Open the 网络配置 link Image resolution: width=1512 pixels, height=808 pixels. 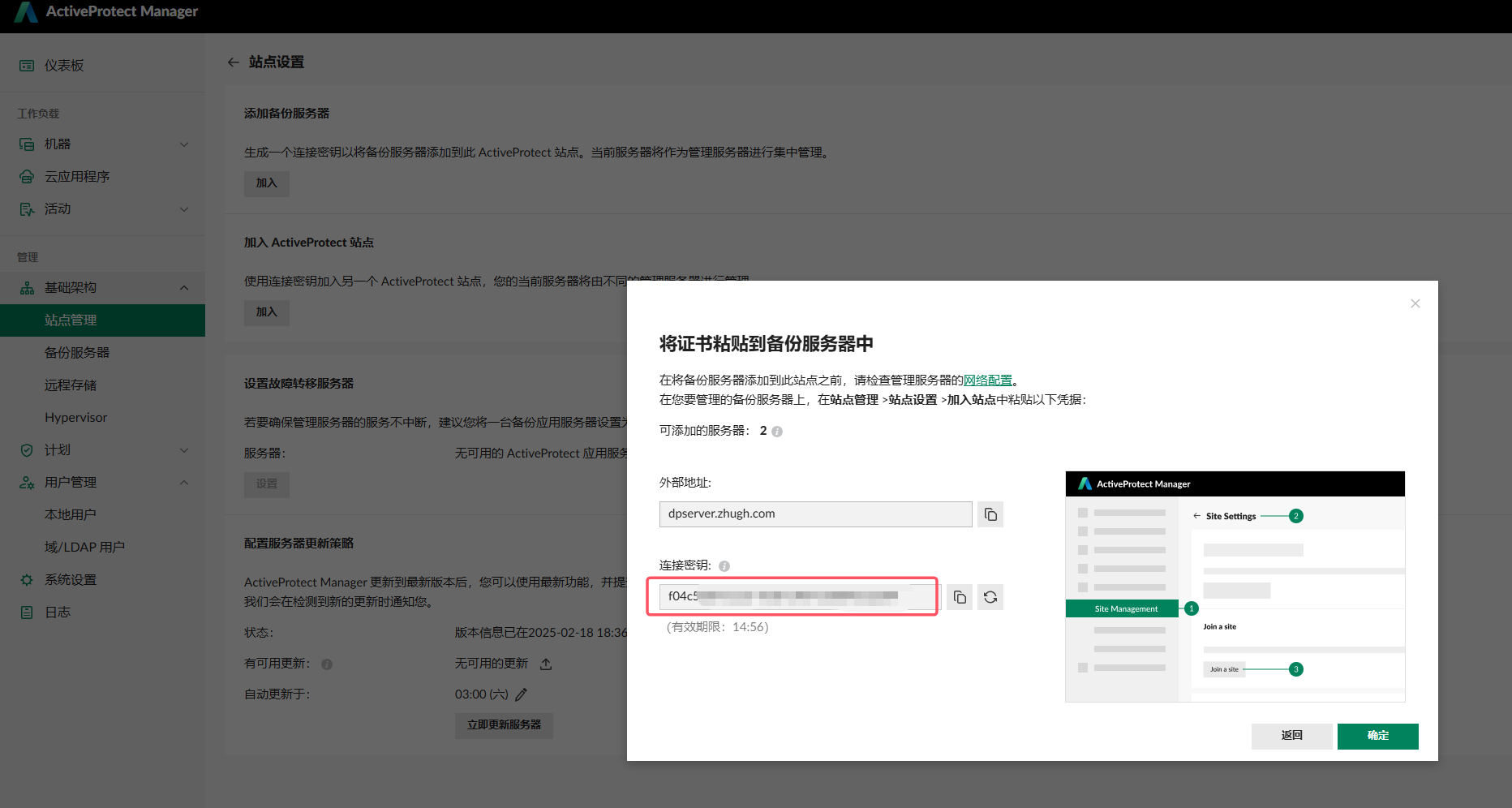(988, 380)
